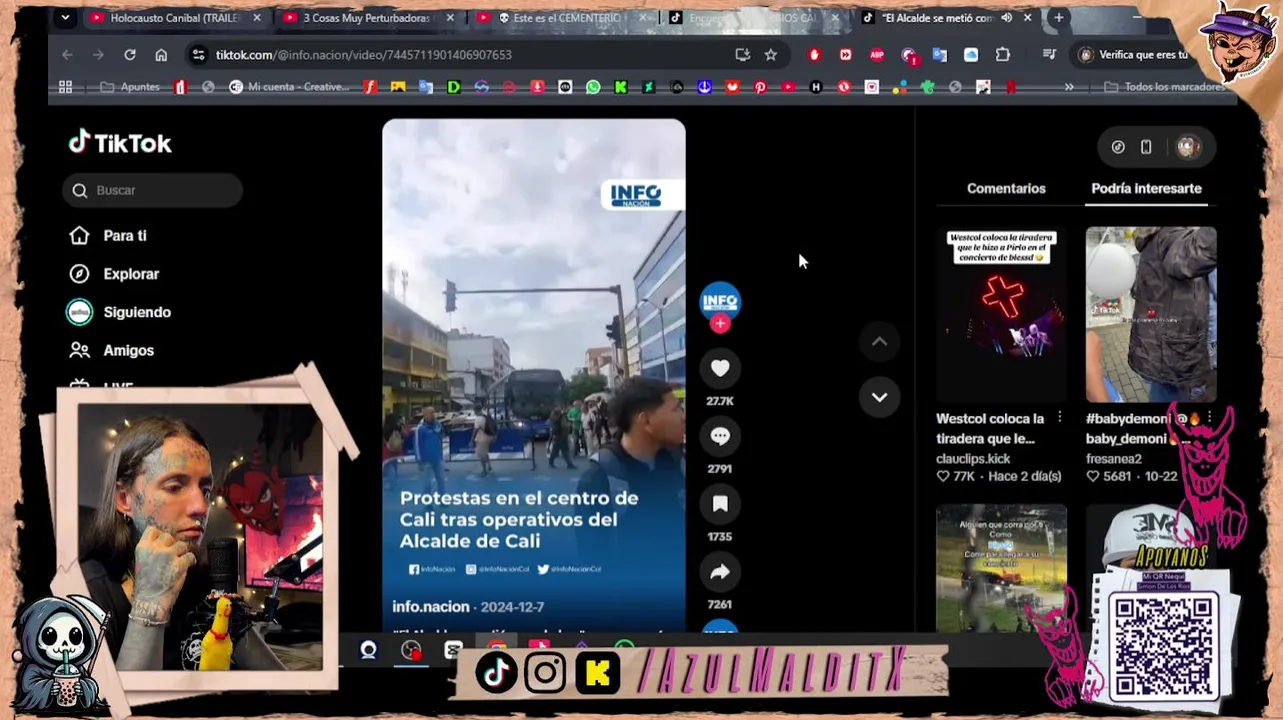Screen dimensions: 1283x720
Task: Open more options on Westcol video card
Action: click(1060, 418)
